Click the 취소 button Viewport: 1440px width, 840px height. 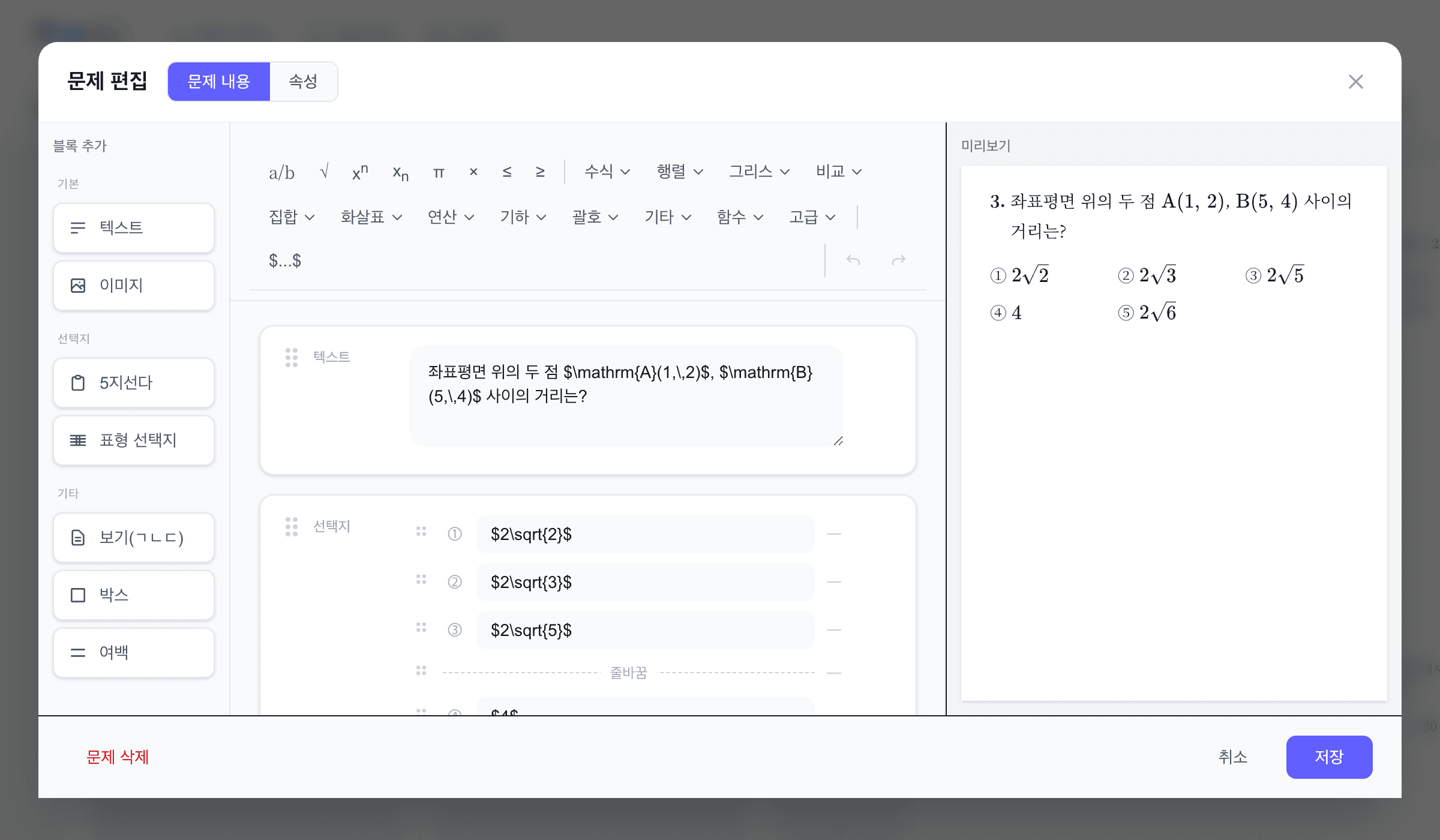click(x=1233, y=757)
